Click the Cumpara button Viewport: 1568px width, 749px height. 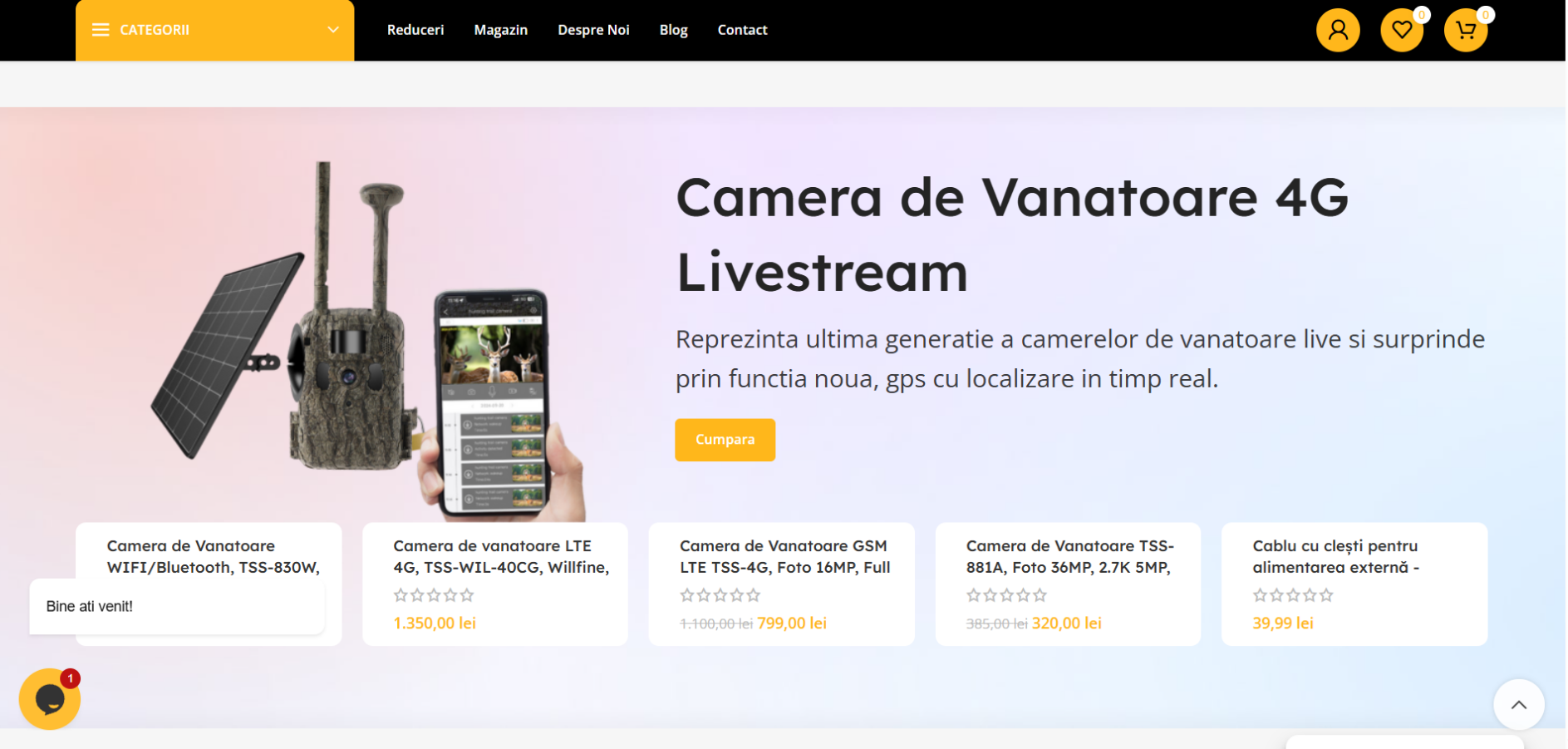pos(725,440)
